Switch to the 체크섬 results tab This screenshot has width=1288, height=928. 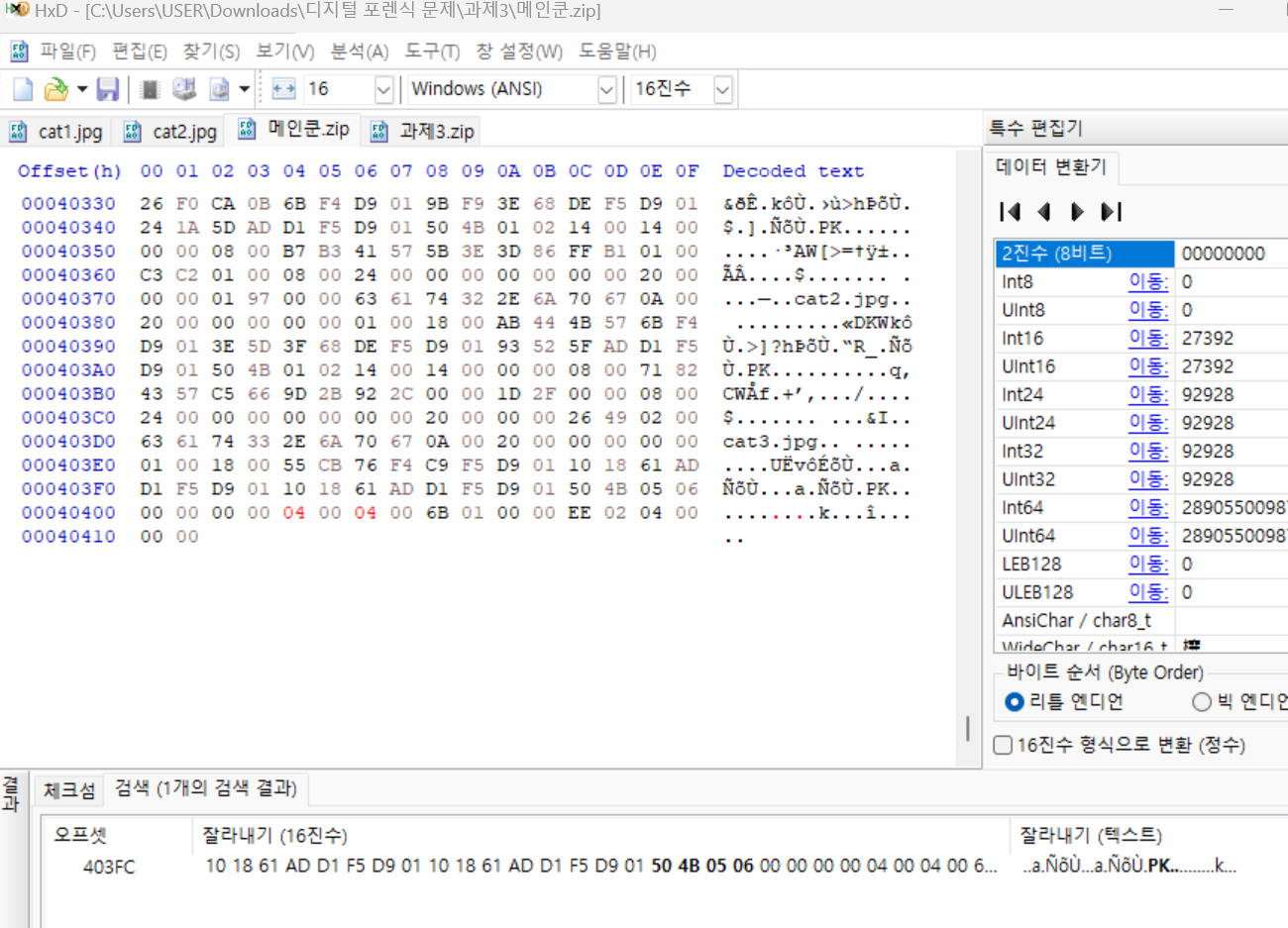[68, 789]
